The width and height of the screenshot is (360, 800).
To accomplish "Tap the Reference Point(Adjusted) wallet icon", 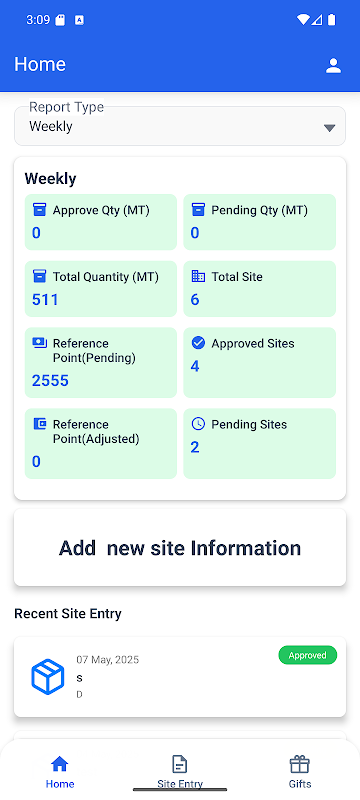I will click(39, 424).
